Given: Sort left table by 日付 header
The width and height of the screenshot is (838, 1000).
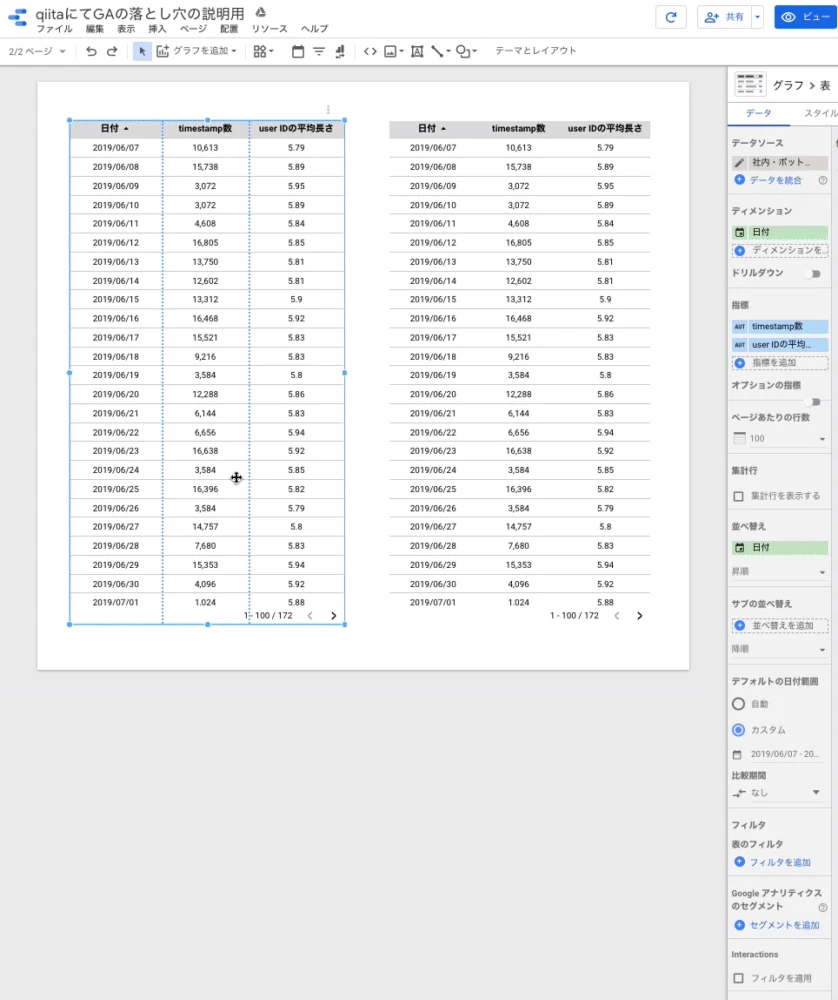Looking at the screenshot, I should (115, 129).
